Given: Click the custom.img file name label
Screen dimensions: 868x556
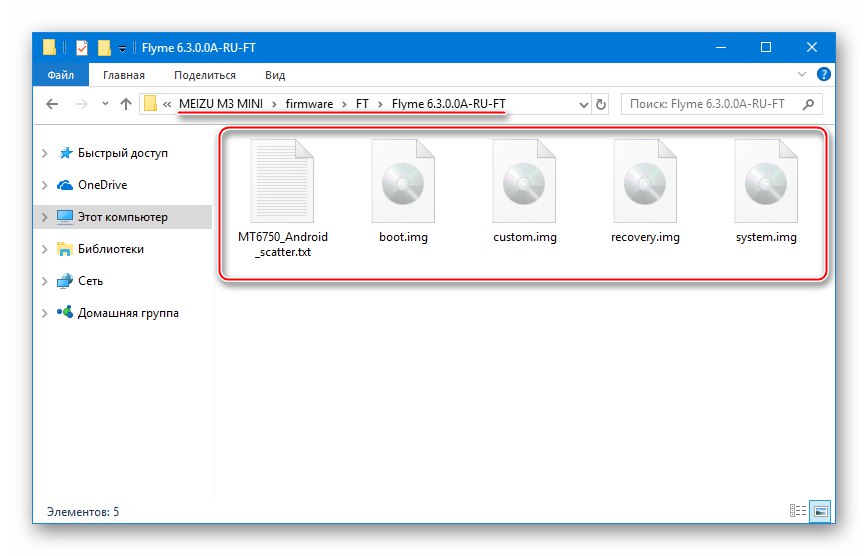Looking at the screenshot, I should point(525,237).
